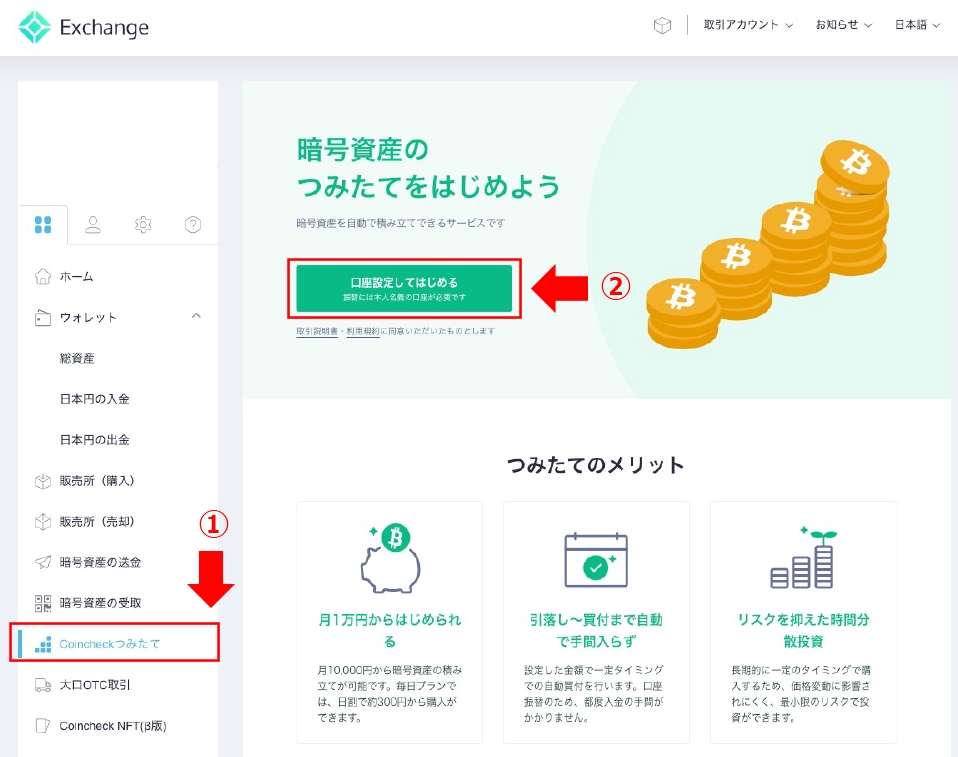Click the home icon next to ホーム
The height and width of the screenshot is (757, 958).
[x=43, y=277]
